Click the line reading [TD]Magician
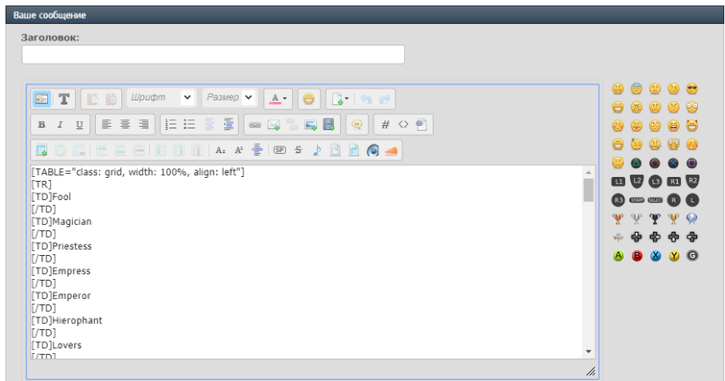Viewport: 725px width, 381px height. [x=61, y=221]
